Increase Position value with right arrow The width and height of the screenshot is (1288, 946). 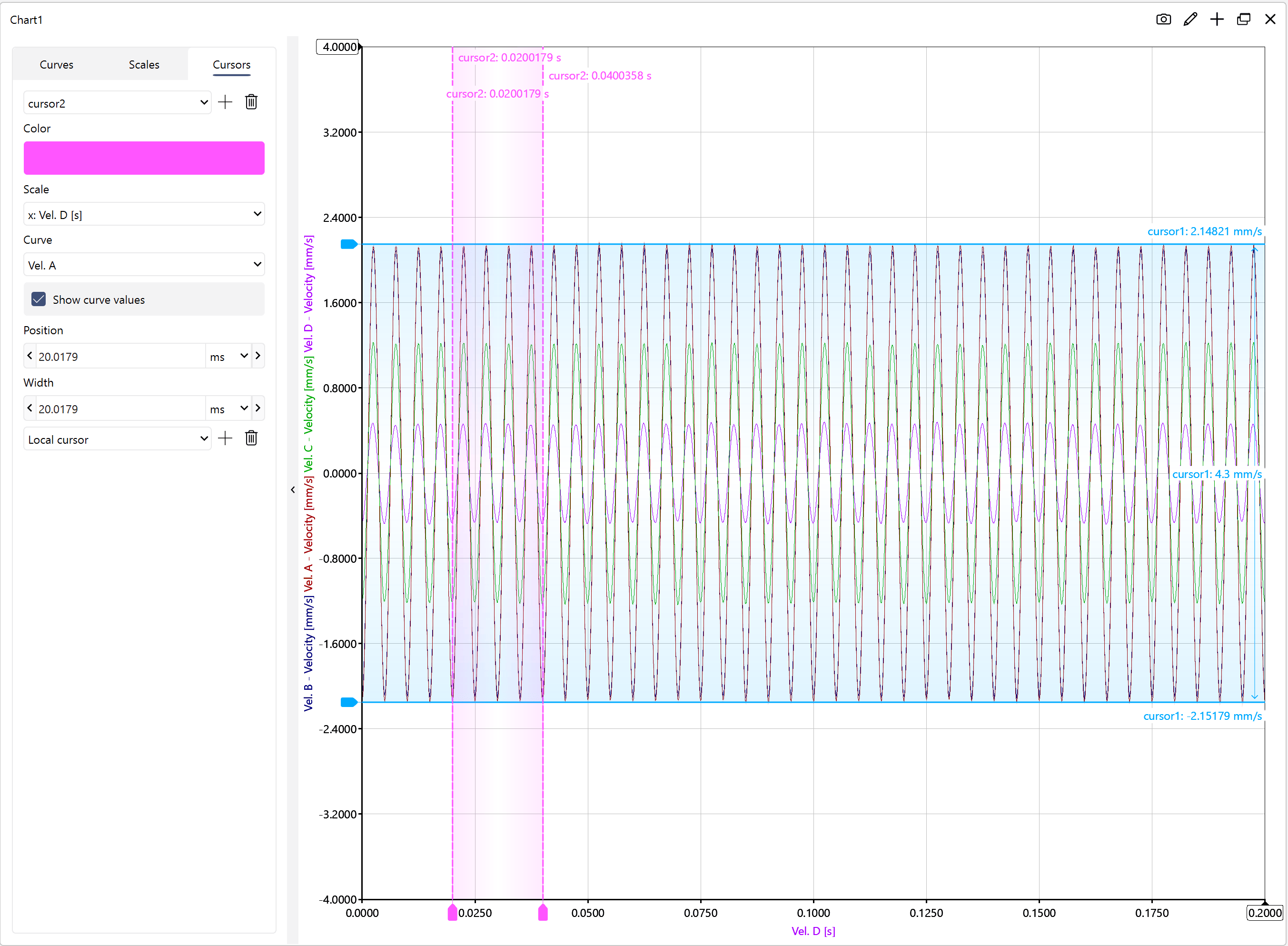pyautogui.click(x=258, y=356)
